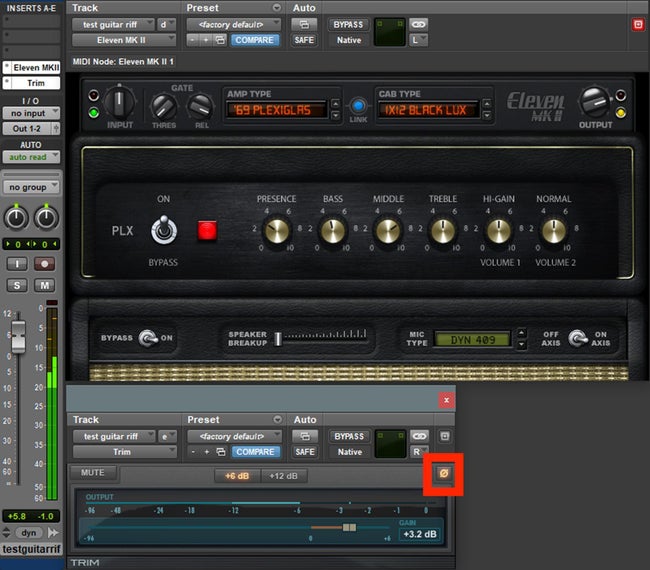Select the Eleven MKII insert slot

click(32, 67)
